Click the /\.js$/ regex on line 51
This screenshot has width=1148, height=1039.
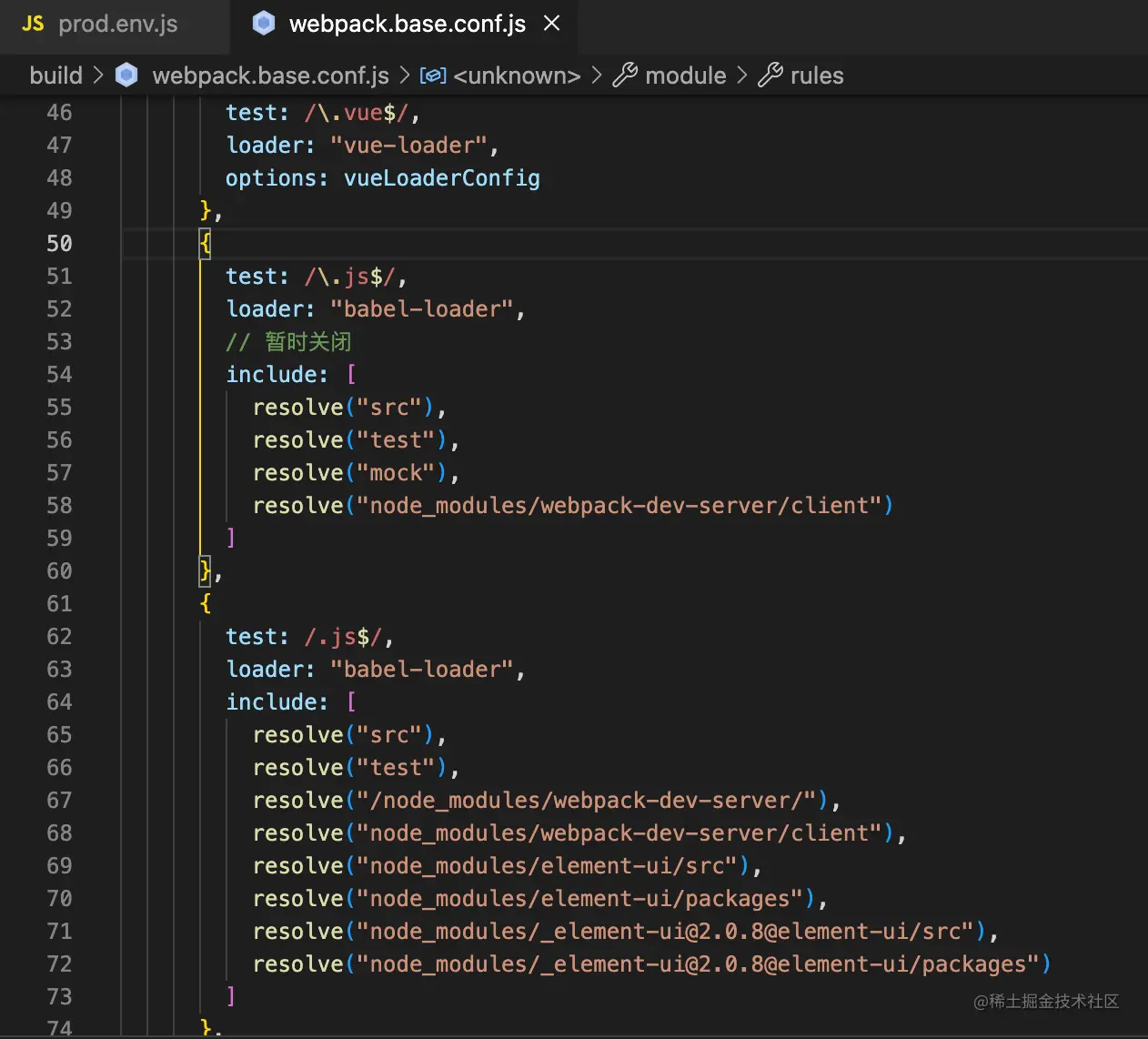[349, 277]
